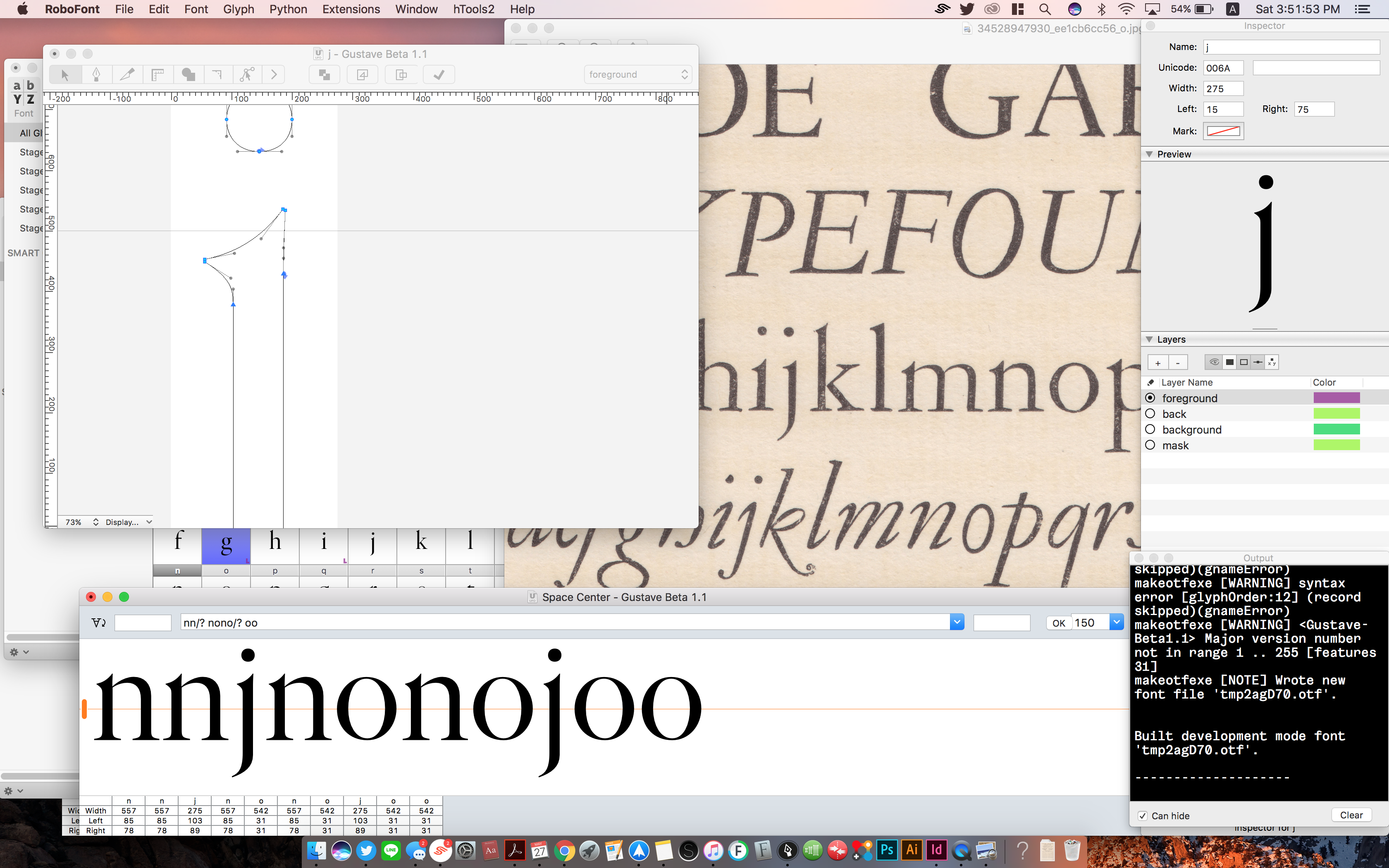Select the SMART sets label in sidebar
Image resolution: width=1389 pixels, height=868 pixels.
tap(24, 253)
